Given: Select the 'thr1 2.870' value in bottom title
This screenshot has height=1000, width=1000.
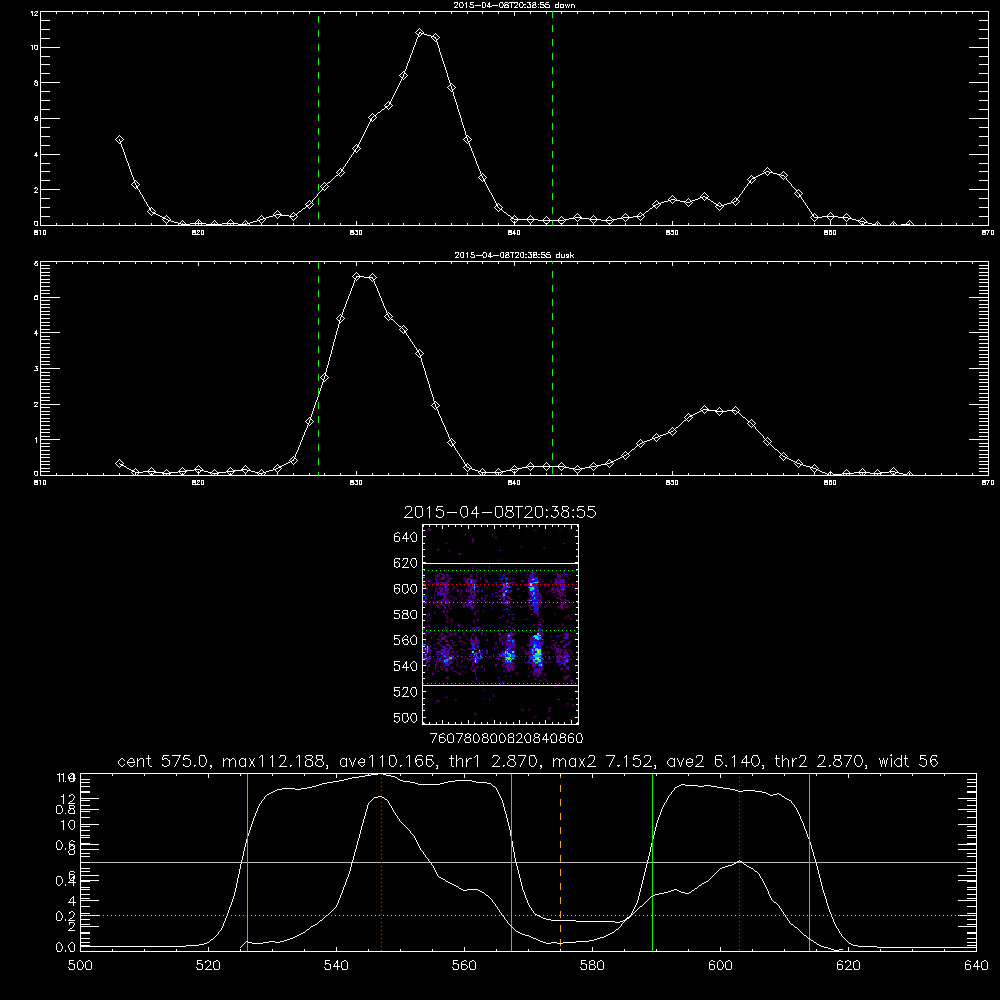Looking at the screenshot, I should [497, 761].
